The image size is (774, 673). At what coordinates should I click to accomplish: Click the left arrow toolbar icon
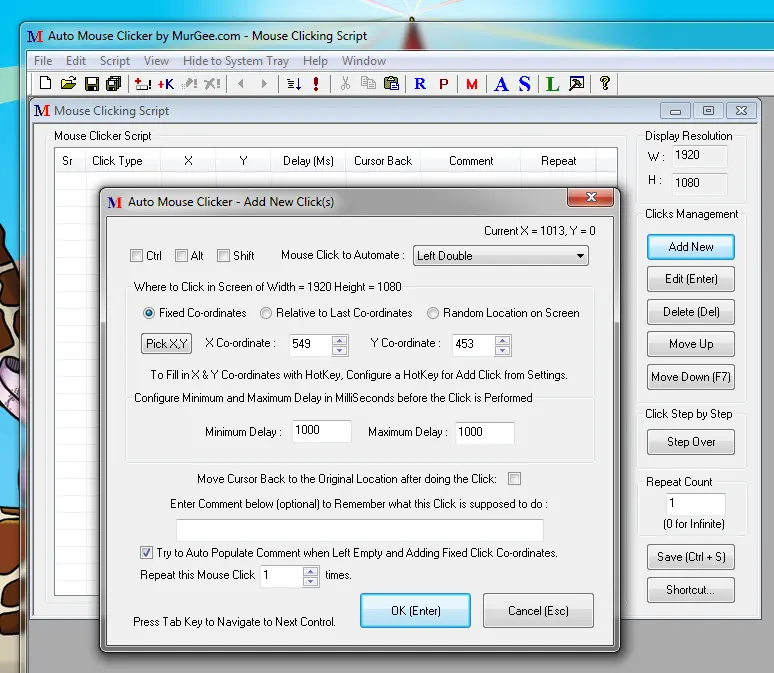click(241, 83)
